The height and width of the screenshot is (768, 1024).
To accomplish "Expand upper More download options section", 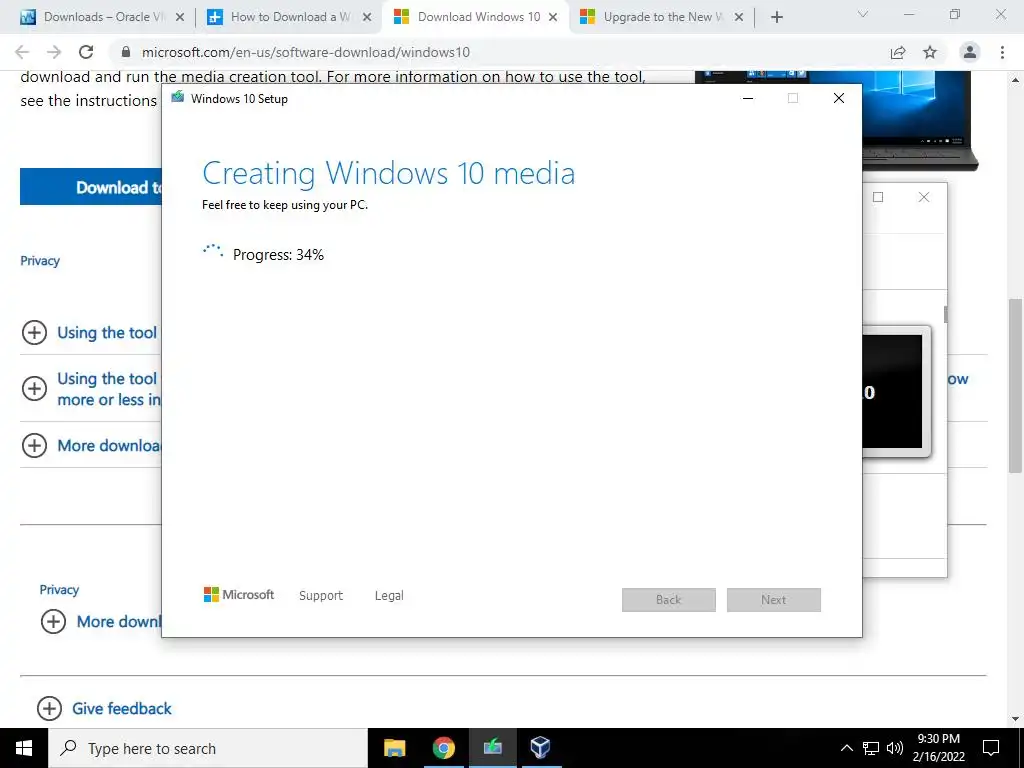I will click(x=35, y=445).
